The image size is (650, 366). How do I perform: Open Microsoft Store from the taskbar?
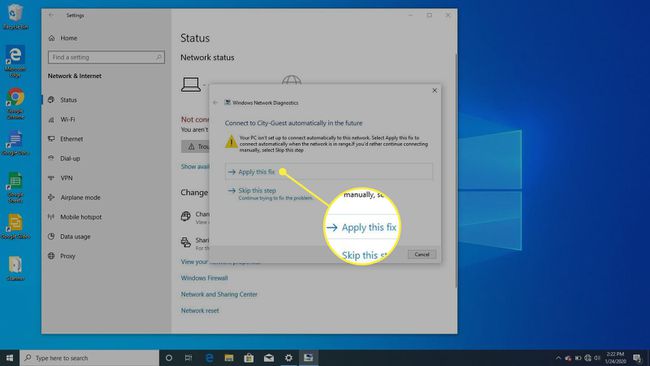pos(249,358)
